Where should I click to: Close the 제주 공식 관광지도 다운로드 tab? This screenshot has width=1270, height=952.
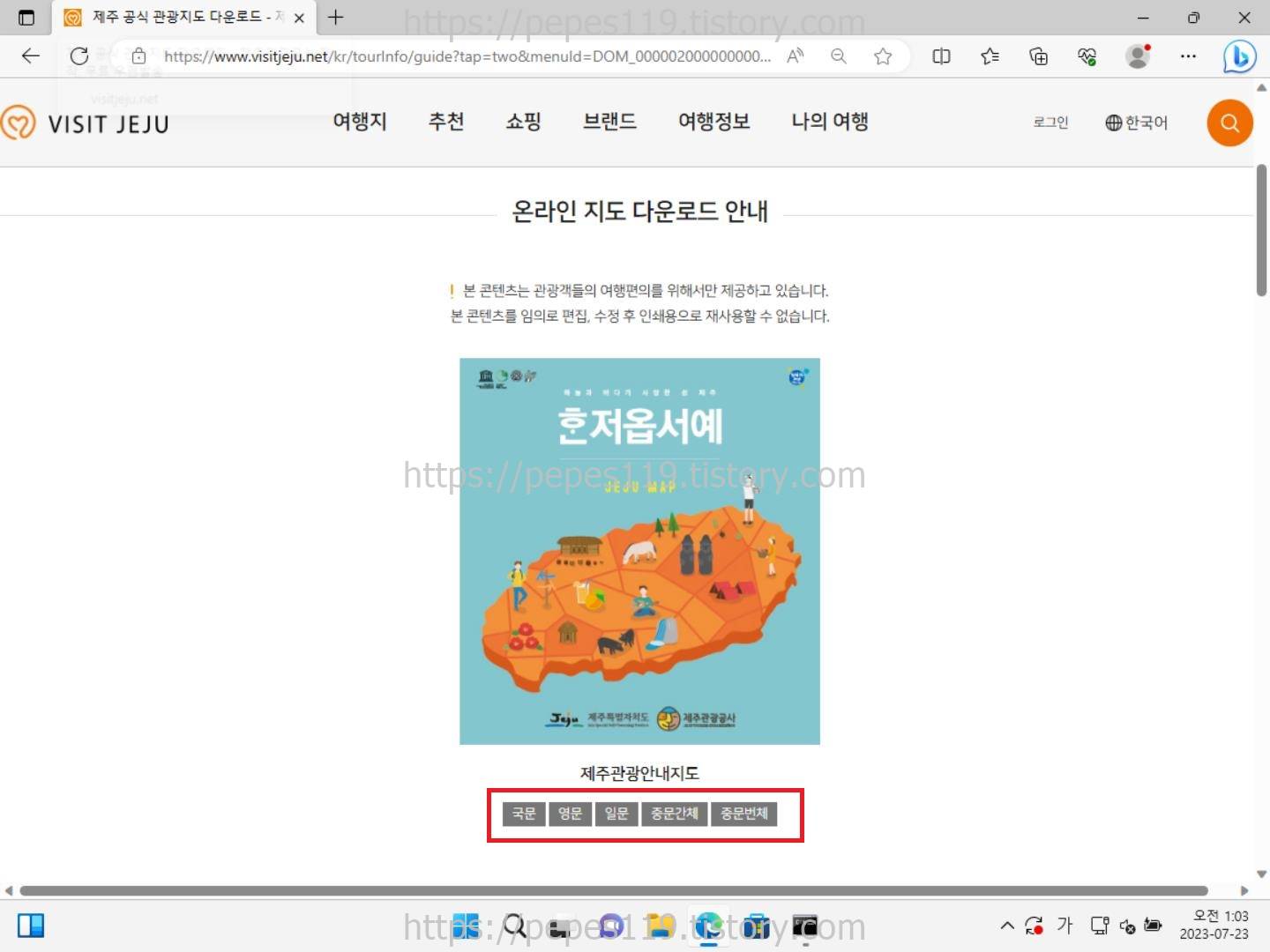click(x=299, y=18)
